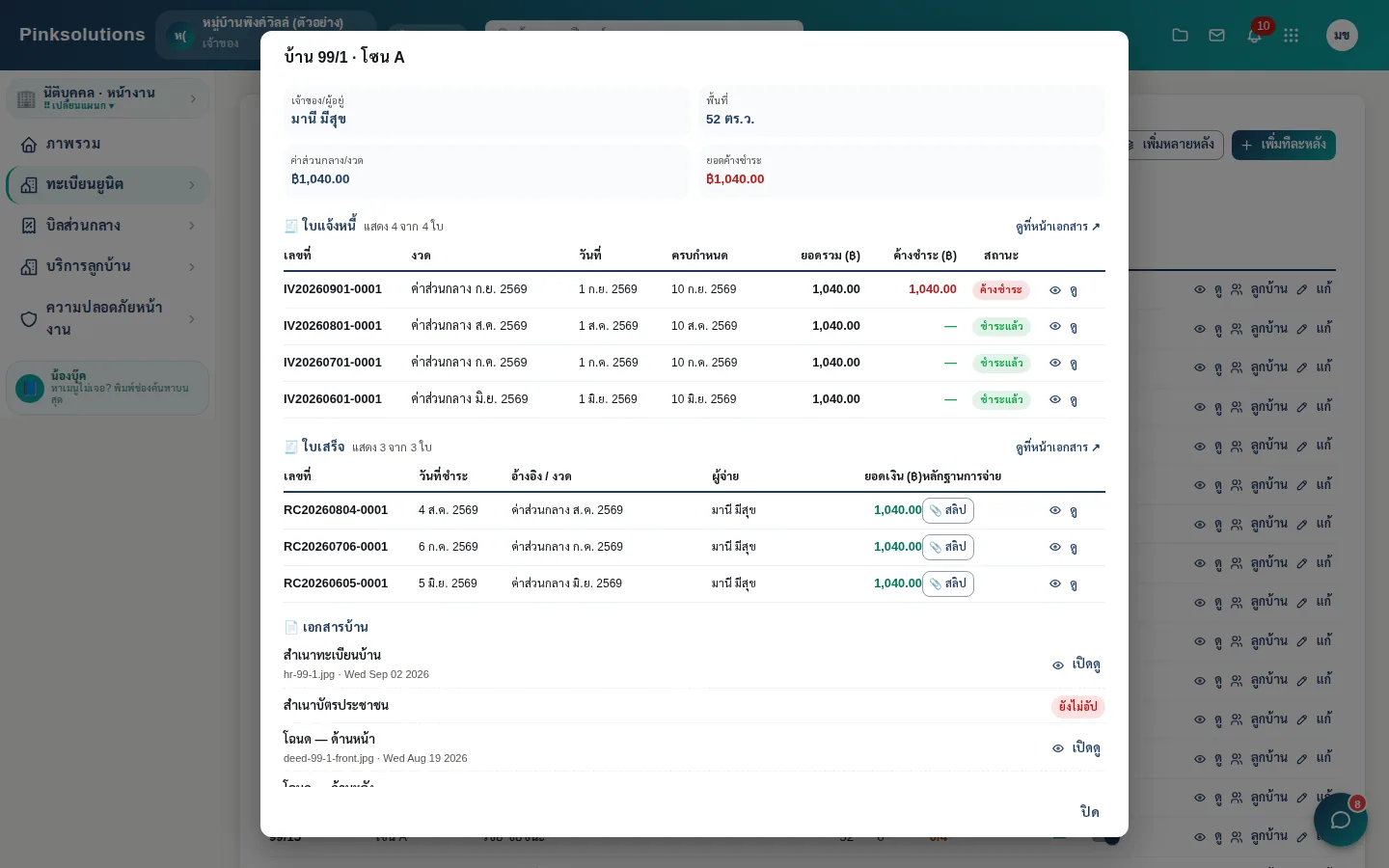The width and height of the screenshot is (1389, 868).
Task: Click the เพิ่มทีละหลัง button behind the dialog
Action: 1284,145
